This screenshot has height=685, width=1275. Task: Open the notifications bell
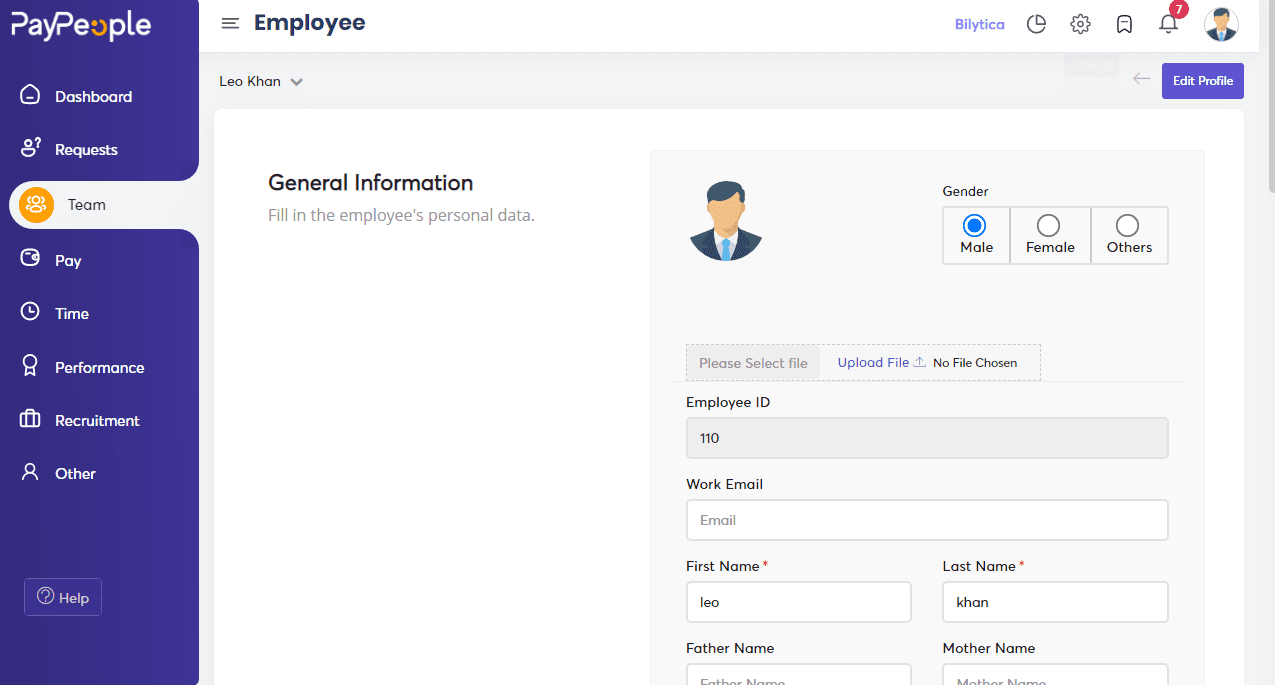point(1168,24)
